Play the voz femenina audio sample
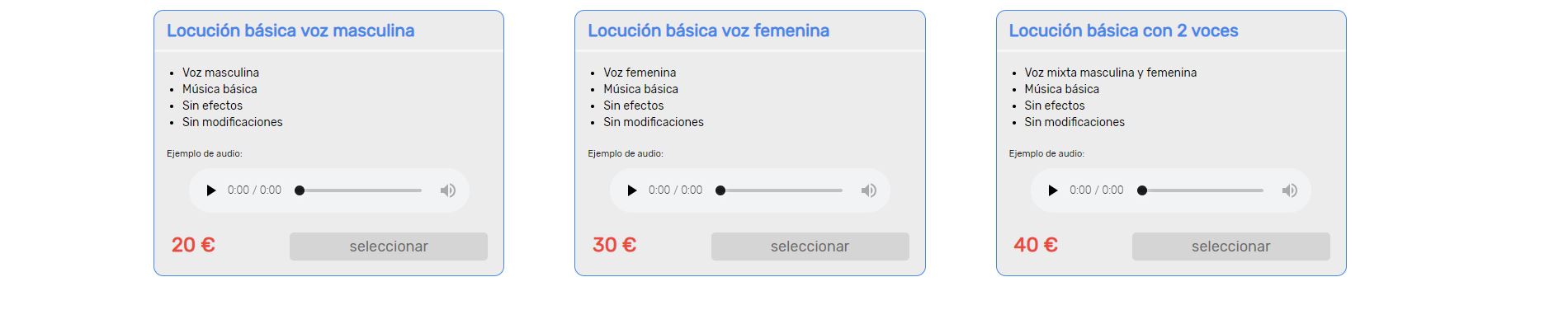This screenshot has height=310, width=1568. click(631, 190)
